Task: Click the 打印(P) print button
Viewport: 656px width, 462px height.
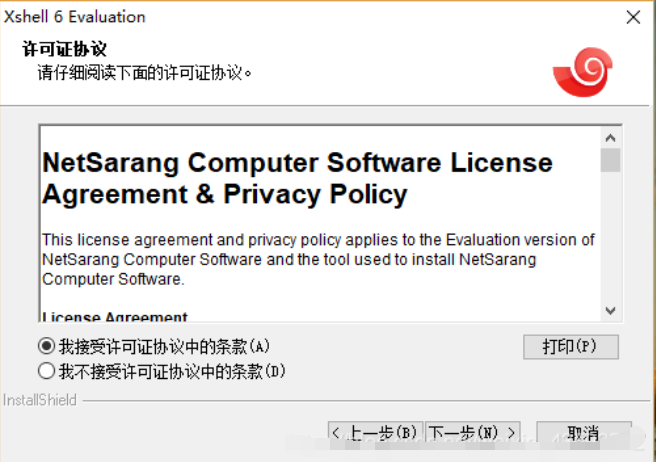Action: (571, 347)
